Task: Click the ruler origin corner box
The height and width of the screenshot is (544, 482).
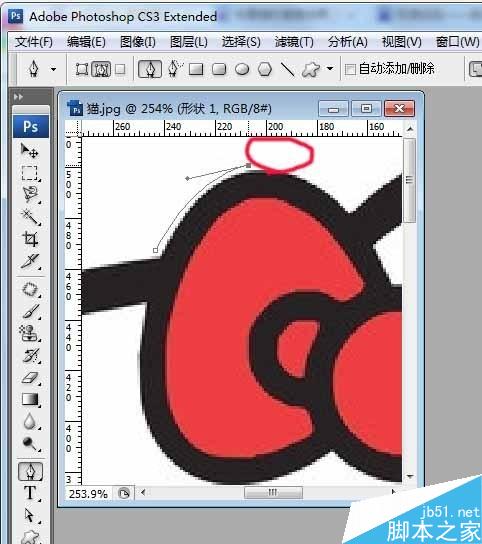Action: click(73, 128)
